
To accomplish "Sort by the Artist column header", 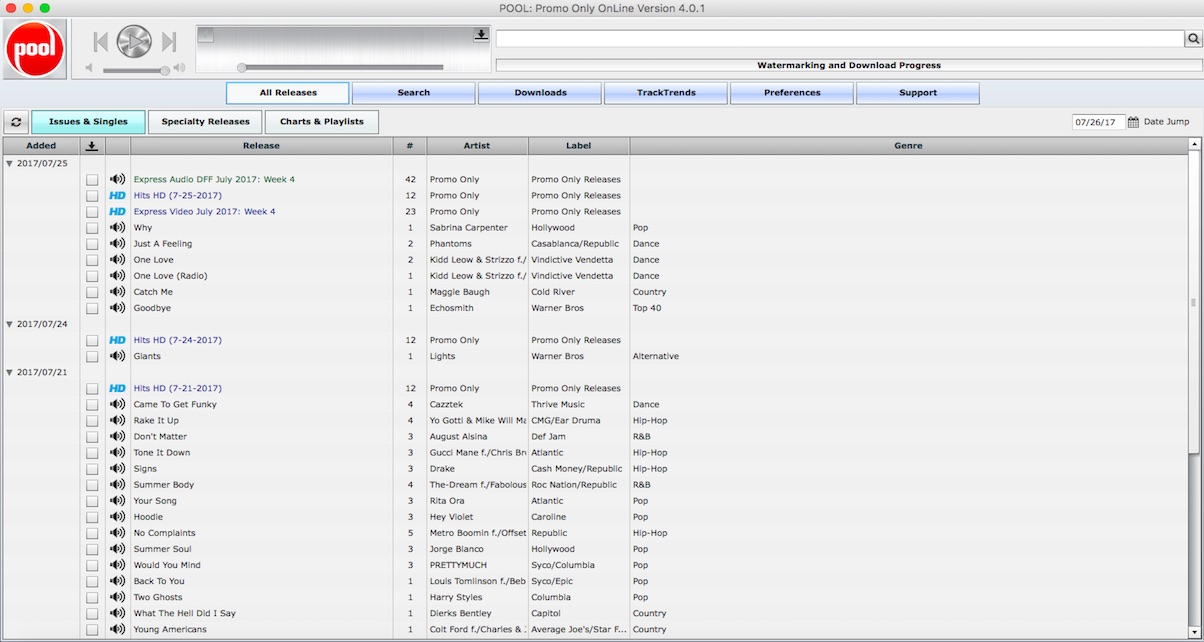I will click(x=477, y=146).
